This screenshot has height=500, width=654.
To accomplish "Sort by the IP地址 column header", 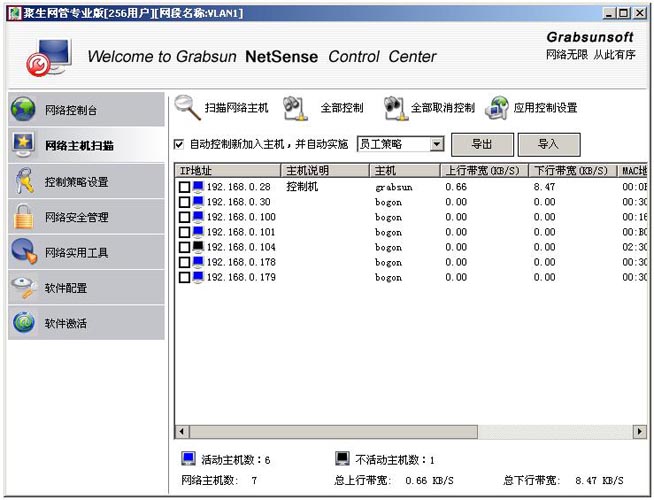I will click(x=227, y=171).
